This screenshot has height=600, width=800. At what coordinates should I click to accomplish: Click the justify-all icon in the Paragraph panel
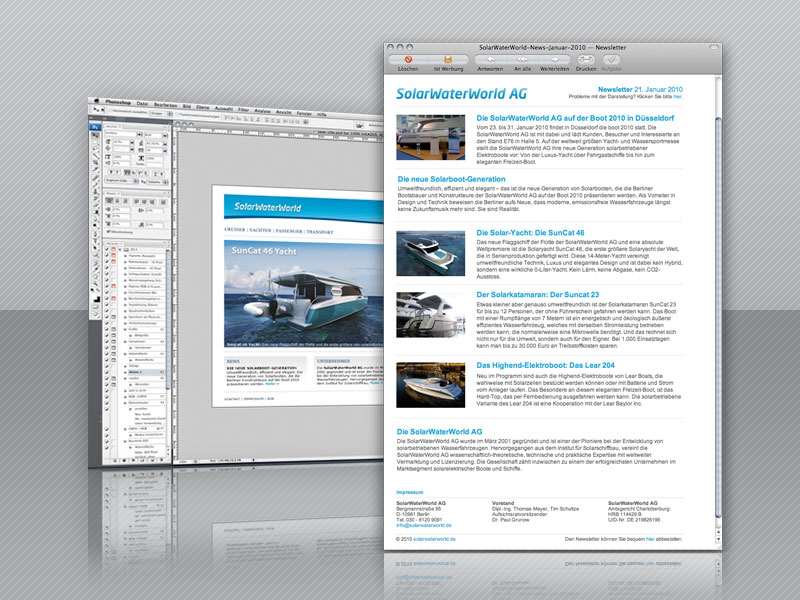click(x=163, y=202)
